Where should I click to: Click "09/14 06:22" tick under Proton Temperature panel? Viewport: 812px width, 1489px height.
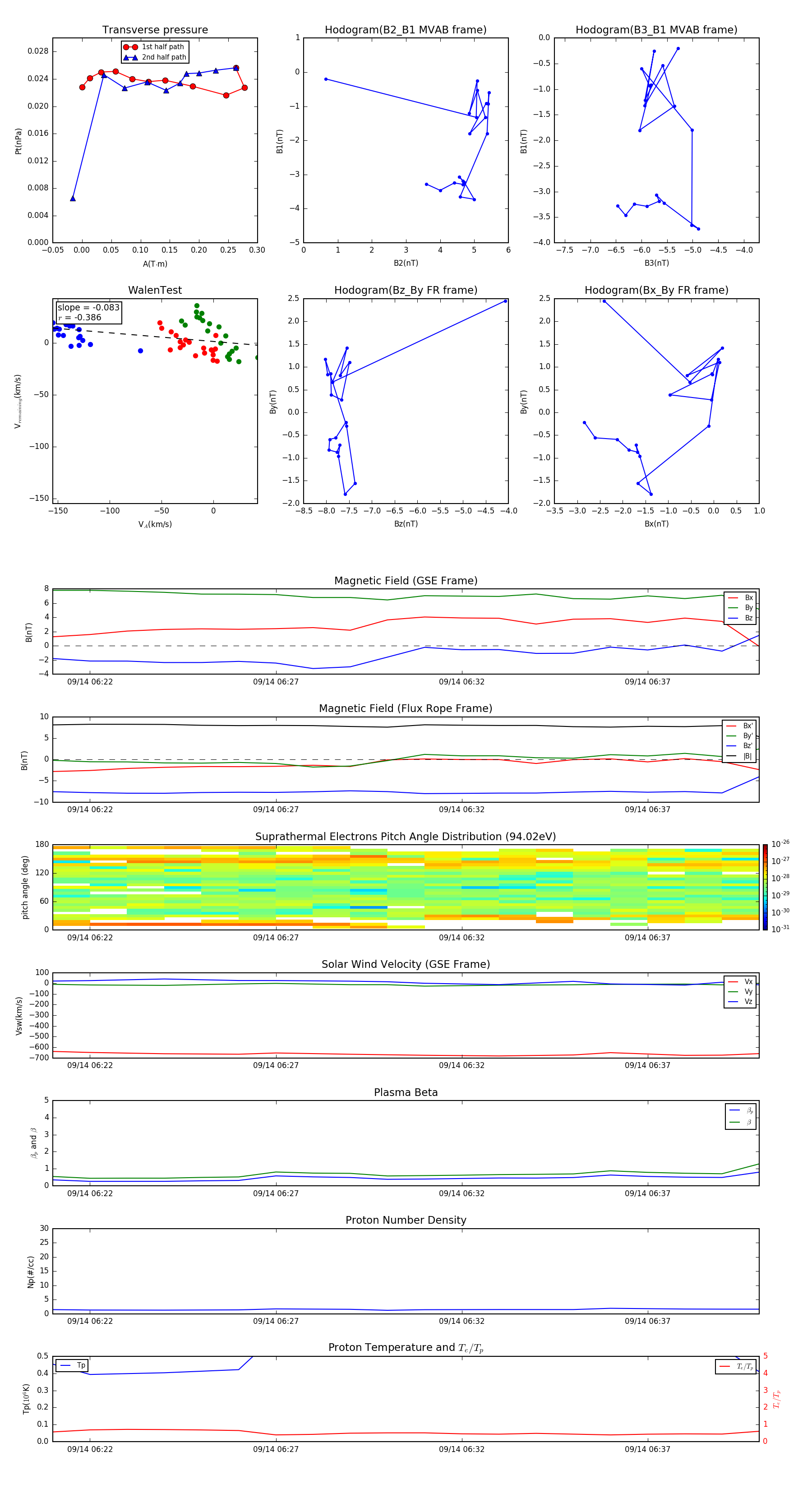[x=90, y=1450]
